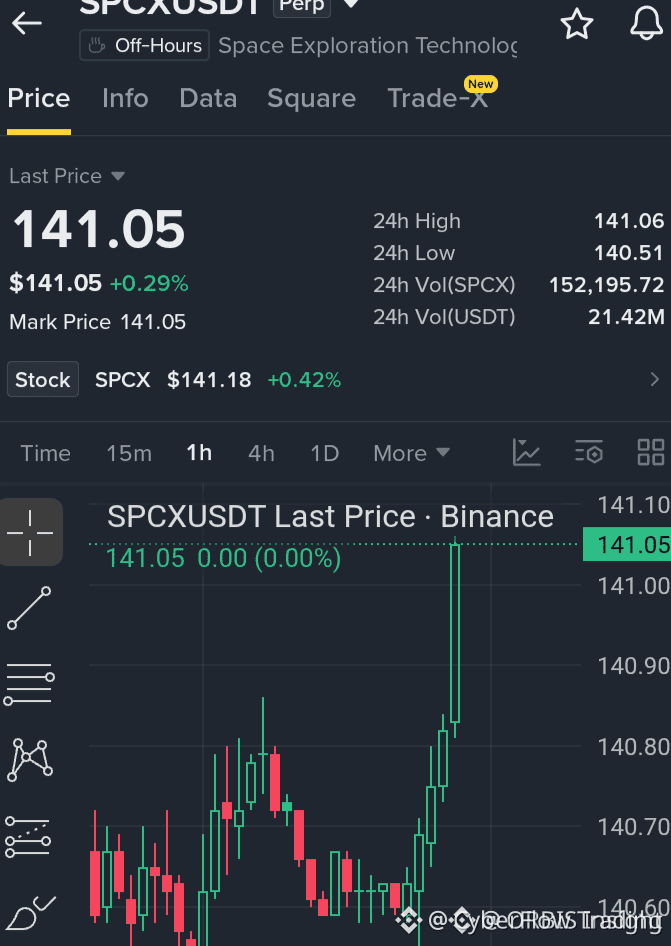Select the 4h interval

click(261, 453)
